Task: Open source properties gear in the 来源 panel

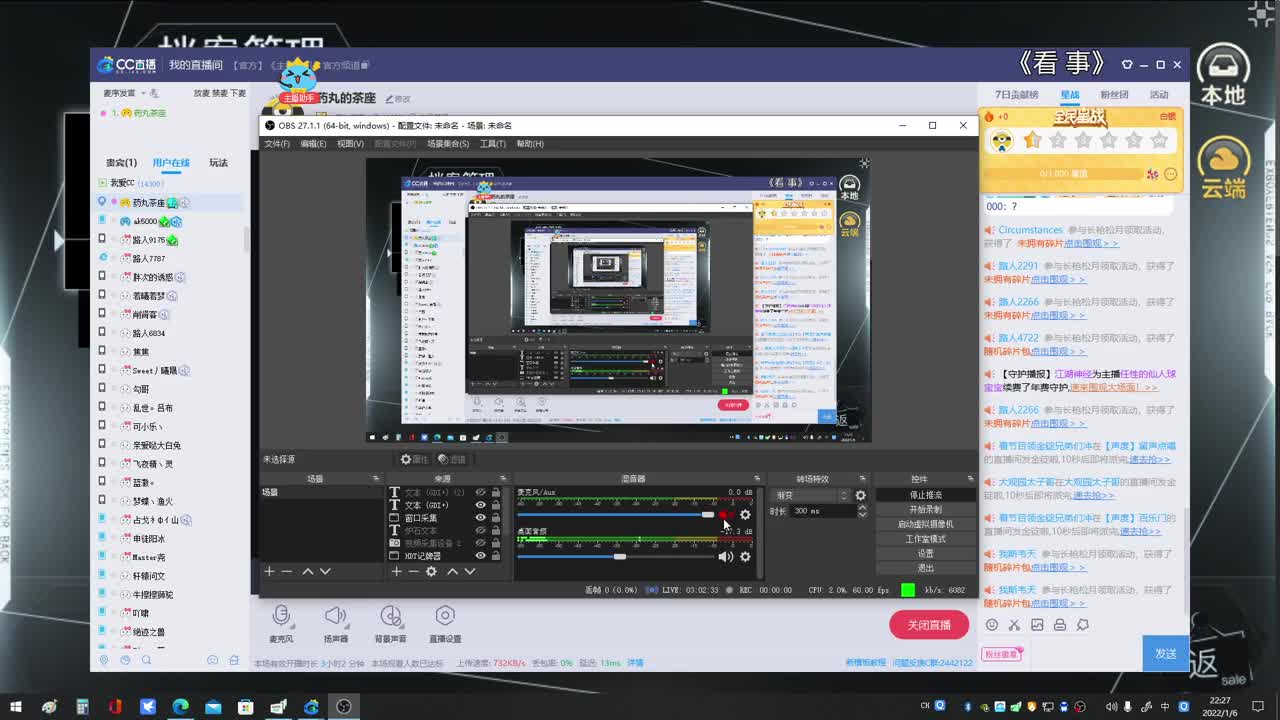Action: point(431,571)
